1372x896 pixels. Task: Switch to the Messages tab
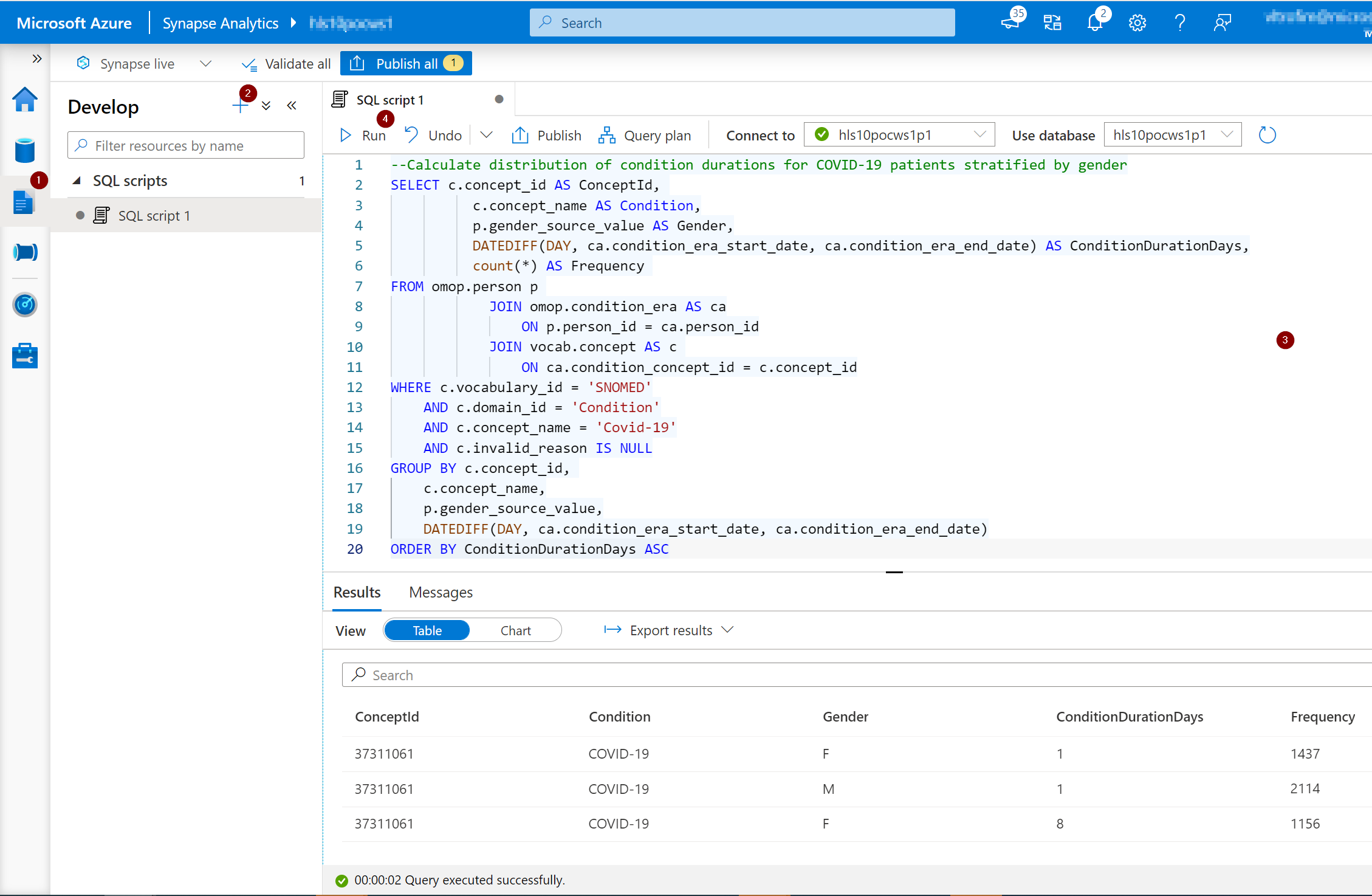[441, 592]
